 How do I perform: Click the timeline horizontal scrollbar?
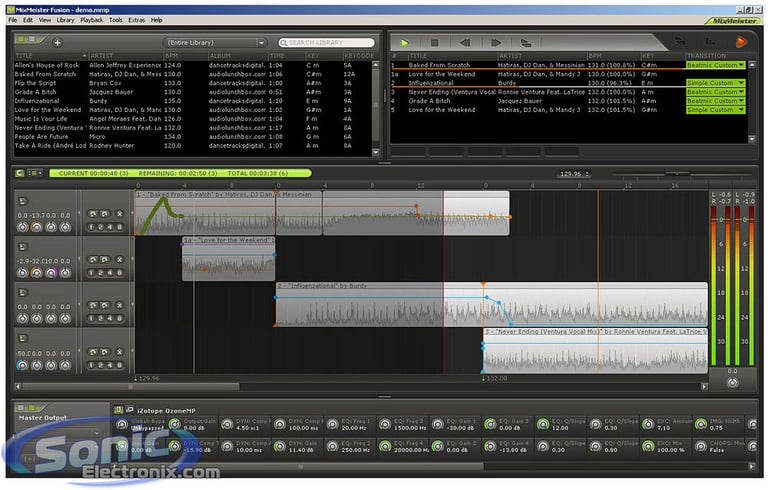131,387
